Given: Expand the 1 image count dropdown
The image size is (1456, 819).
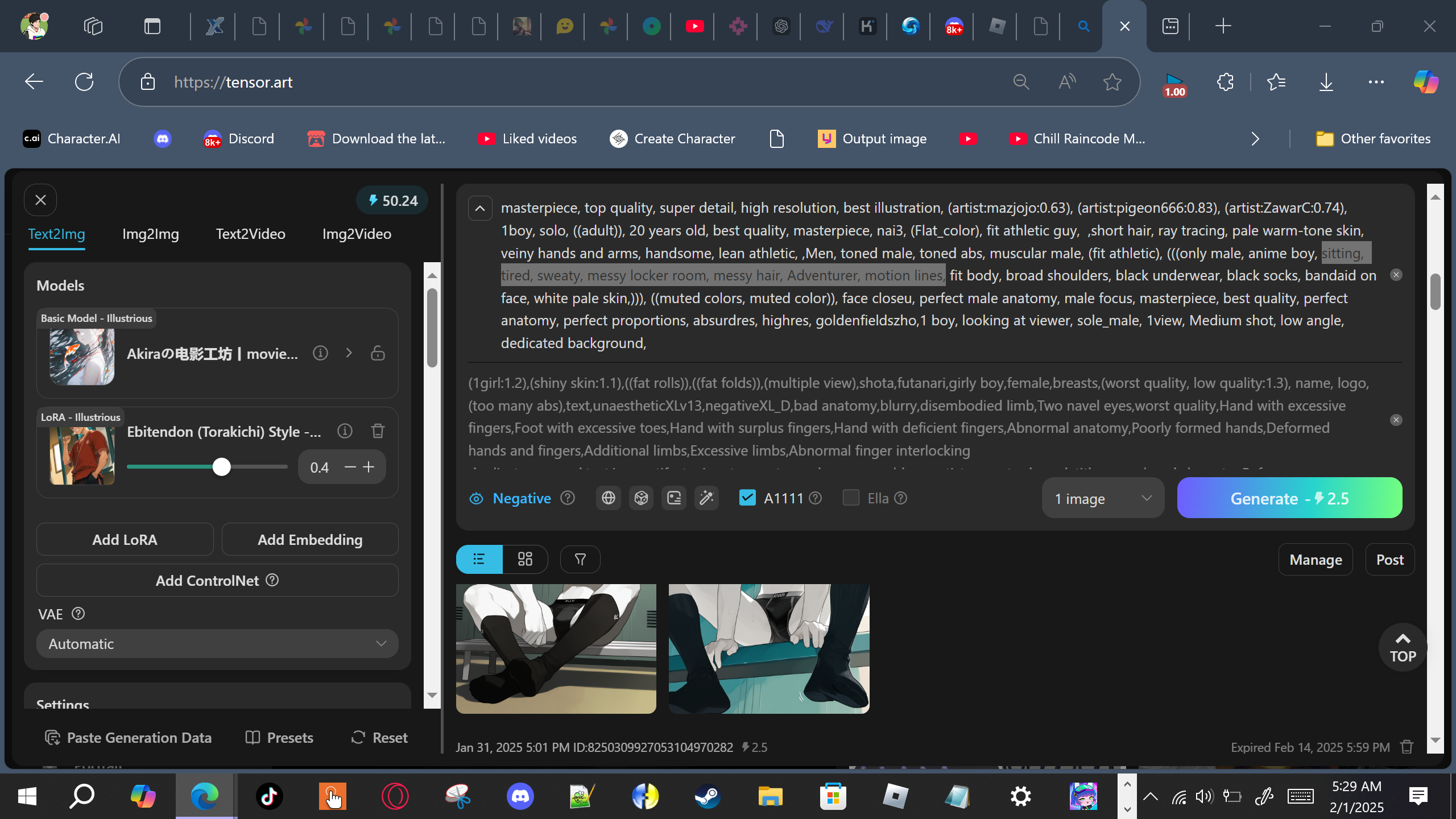Looking at the screenshot, I should 1102,499.
